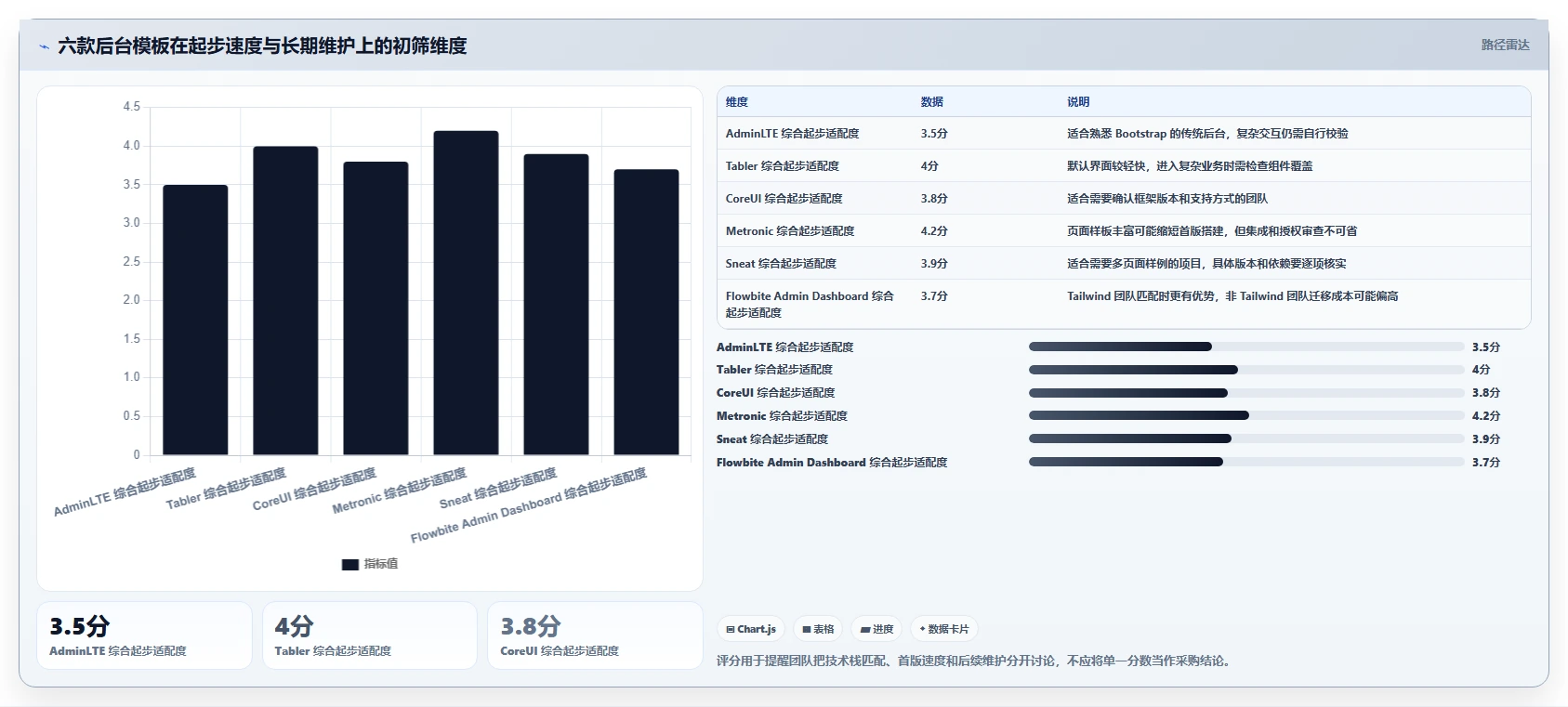Viewport: 1568px width, 707px height.
Task: Click table cell 'Tabler 综合起步适配度'
Action: (783, 166)
